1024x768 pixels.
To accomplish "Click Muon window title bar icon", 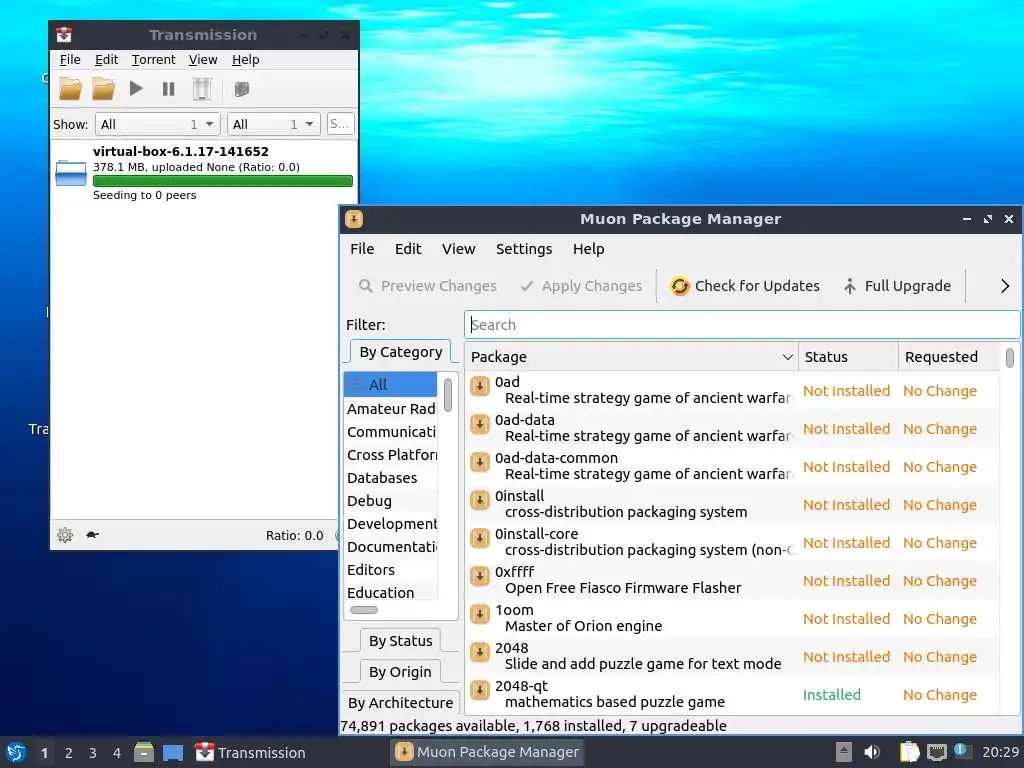I will click(354, 219).
